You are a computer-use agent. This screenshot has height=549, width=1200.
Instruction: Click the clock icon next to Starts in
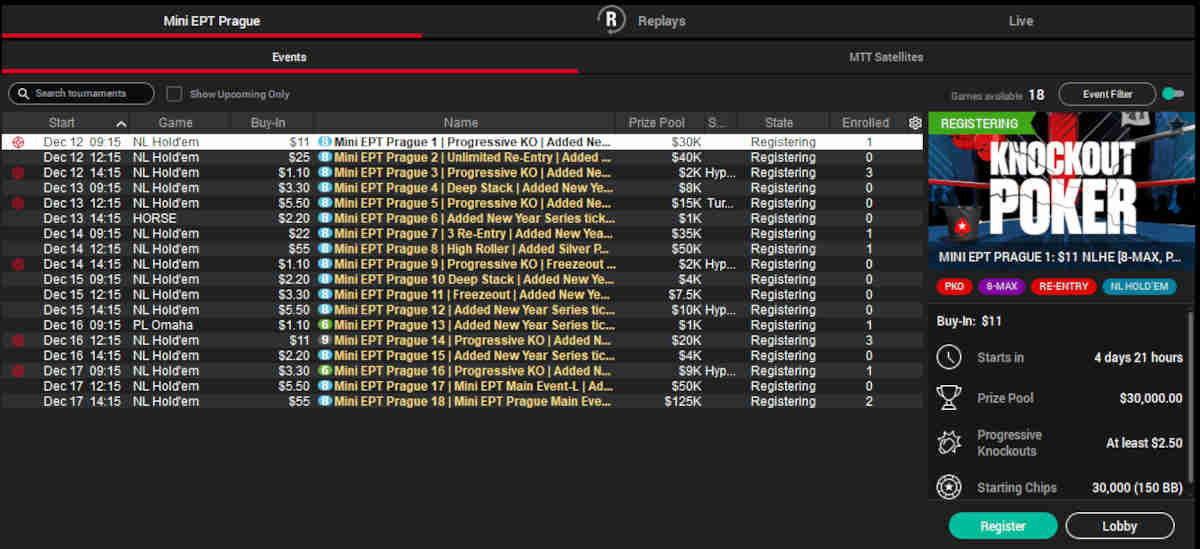coord(948,357)
